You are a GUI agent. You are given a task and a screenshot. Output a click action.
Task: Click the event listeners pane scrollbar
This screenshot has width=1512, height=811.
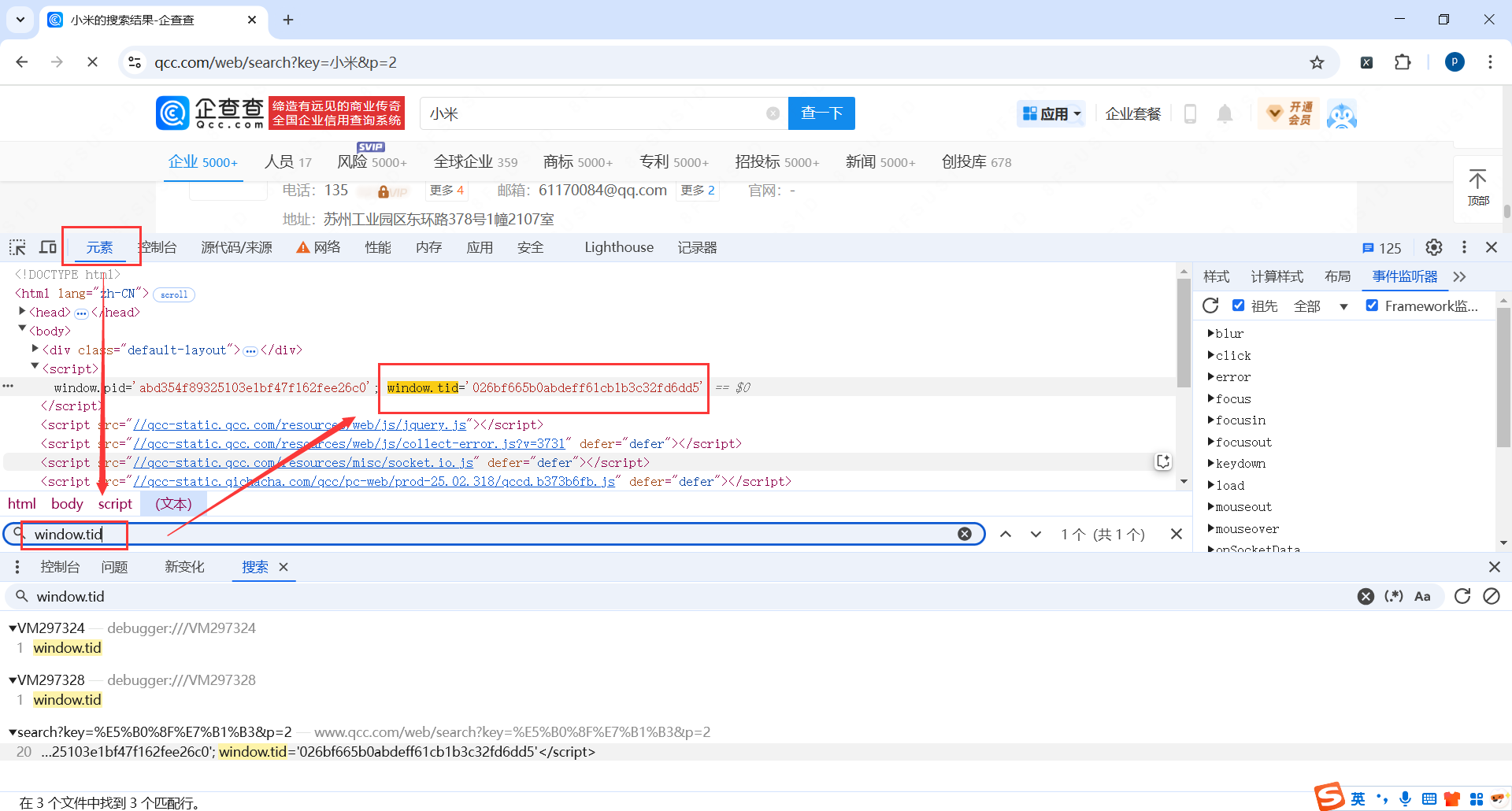[x=1503, y=378]
